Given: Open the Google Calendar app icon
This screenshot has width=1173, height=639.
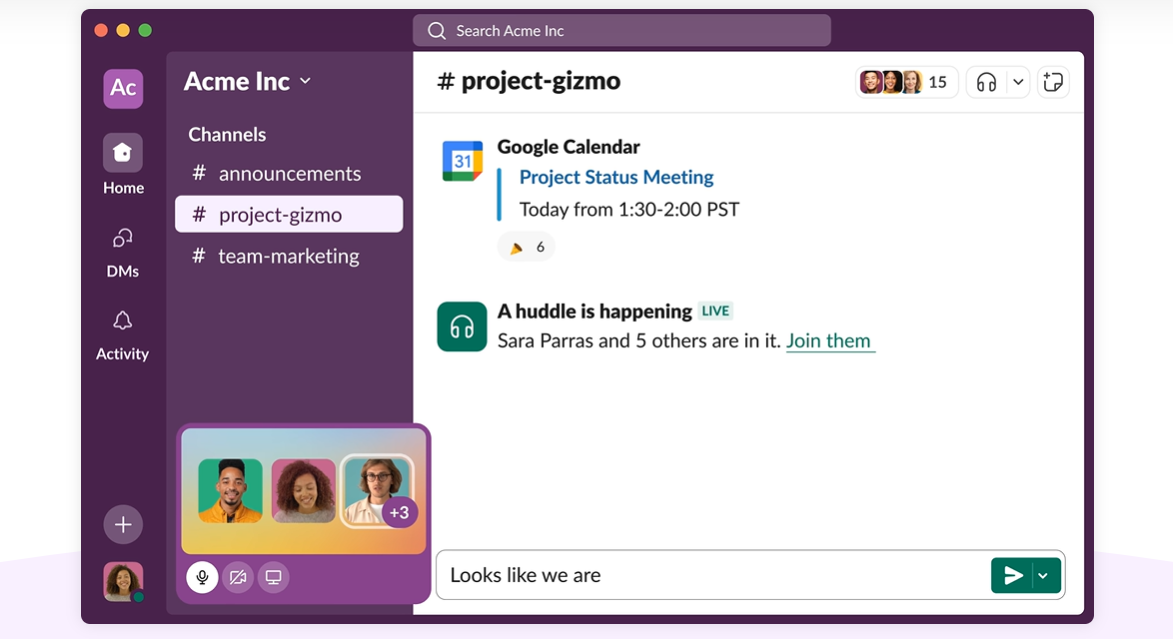Looking at the screenshot, I should (462, 157).
